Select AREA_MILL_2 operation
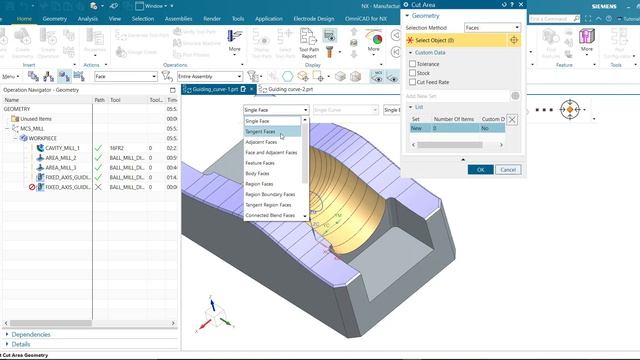The width and height of the screenshot is (640, 360). click(60, 158)
